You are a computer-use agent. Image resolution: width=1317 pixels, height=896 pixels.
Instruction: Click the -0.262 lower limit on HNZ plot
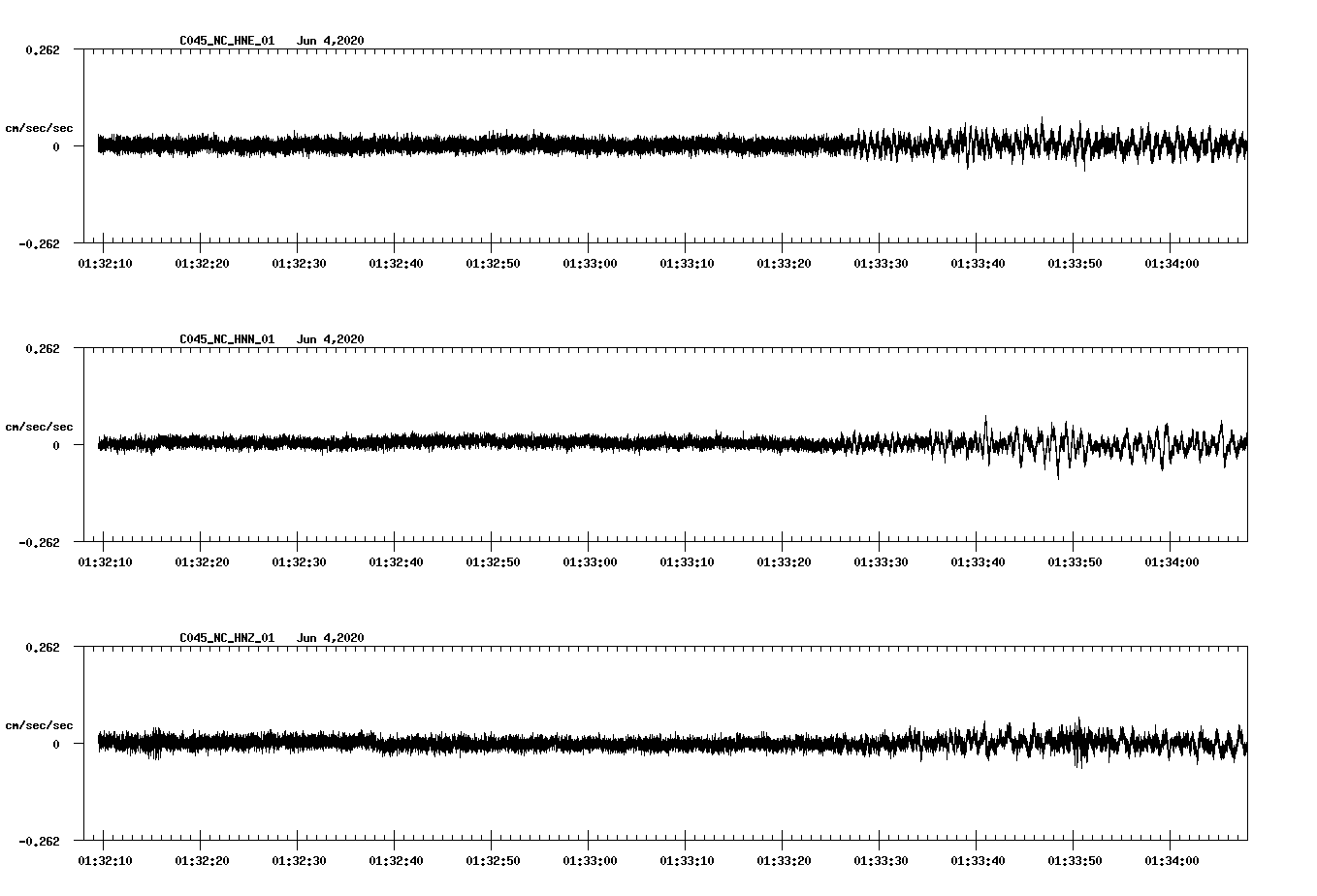click(x=39, y=841)
